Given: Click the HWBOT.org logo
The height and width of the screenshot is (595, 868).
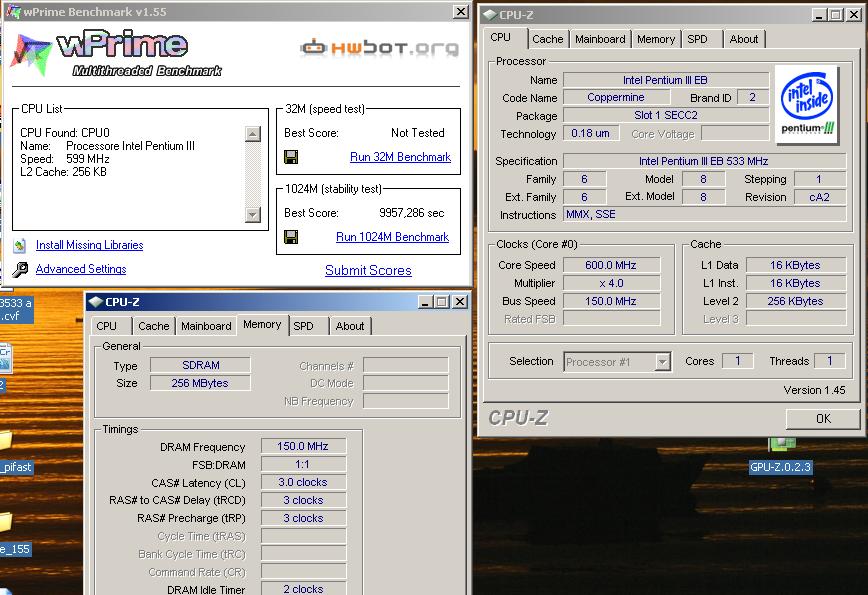Looking at the screenshot, I should coord(380,48).
